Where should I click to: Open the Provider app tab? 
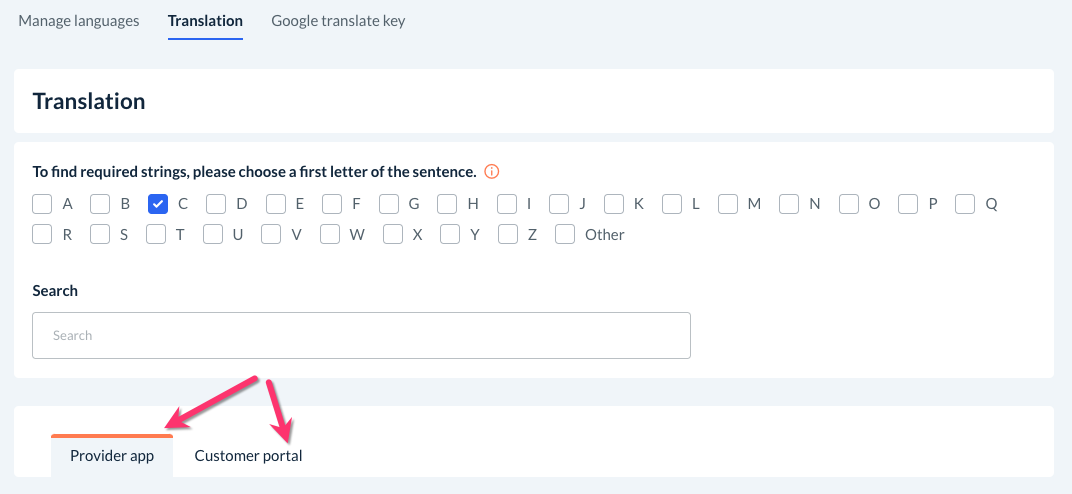coord(112,456)
